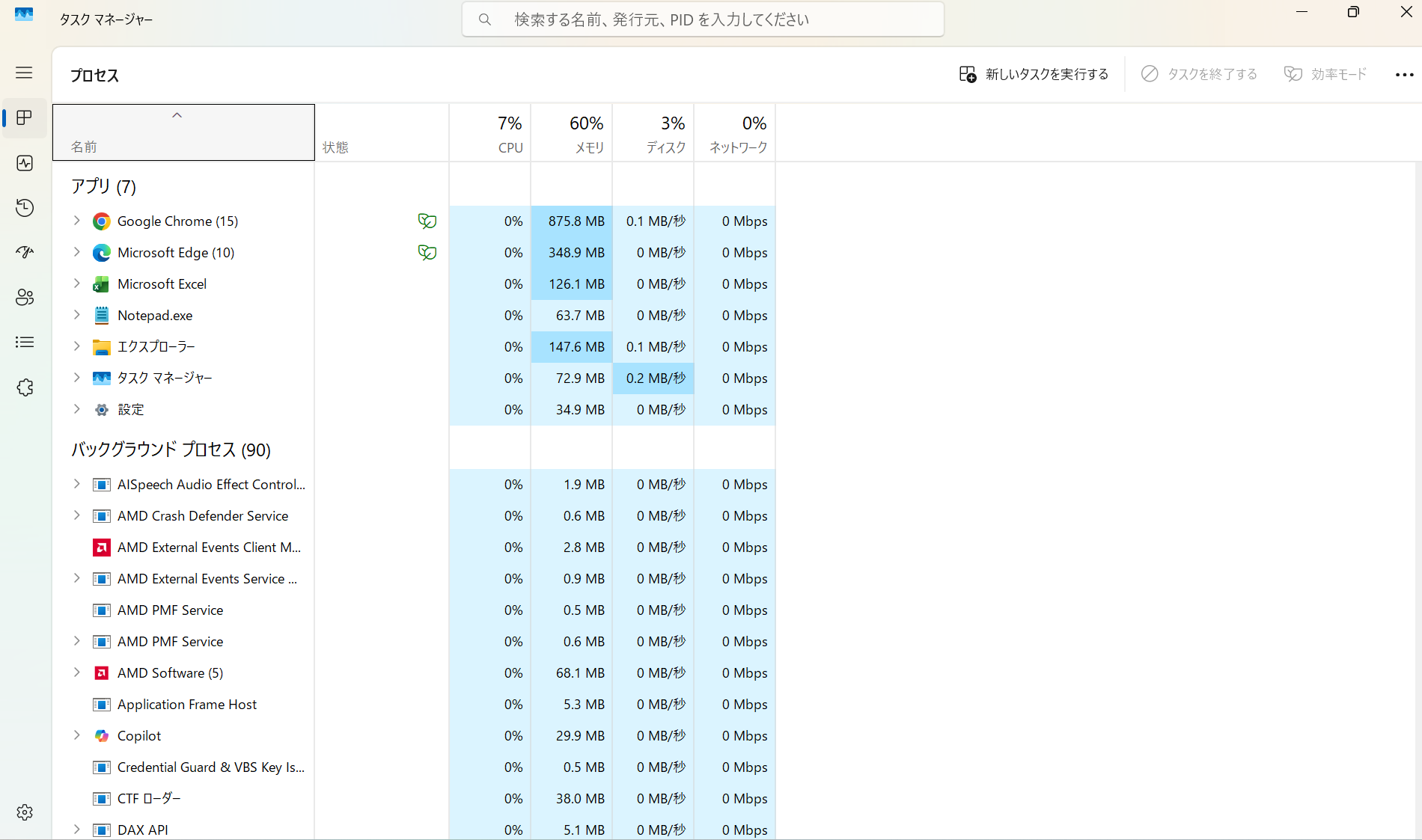Open the Users page in sidebar

click(25, 297)
